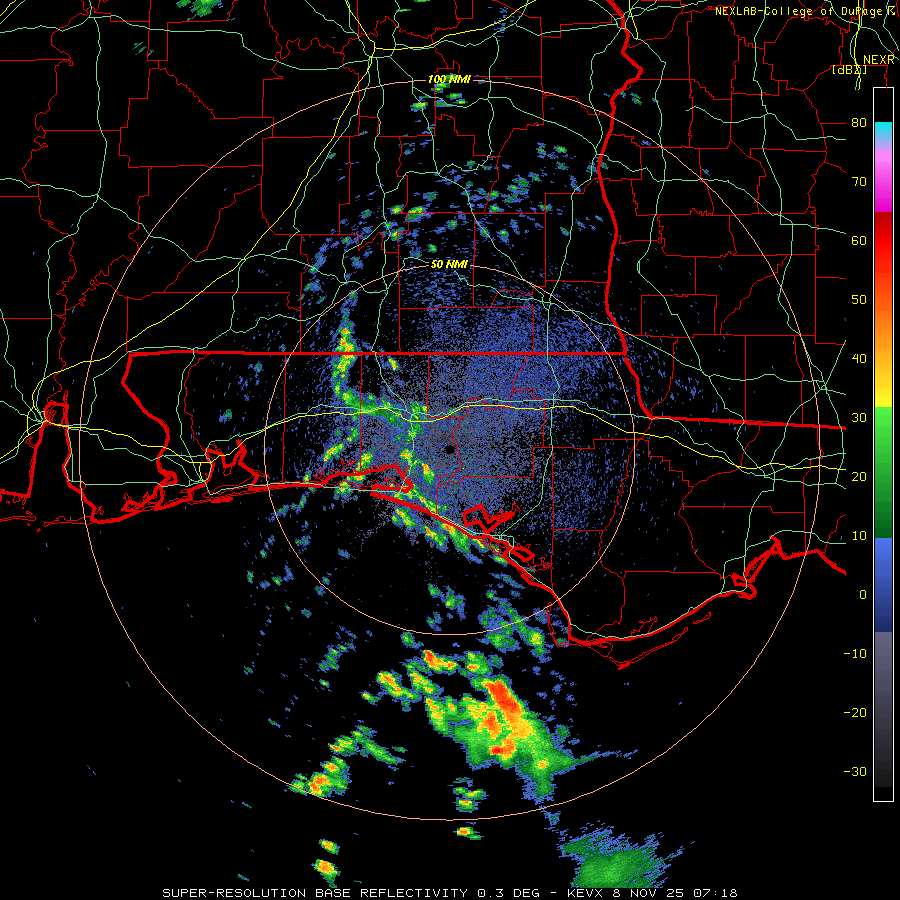This screenshot has width=900, height=900.
Task: Click the 40 value on dBZ scale
Action: 859,358
